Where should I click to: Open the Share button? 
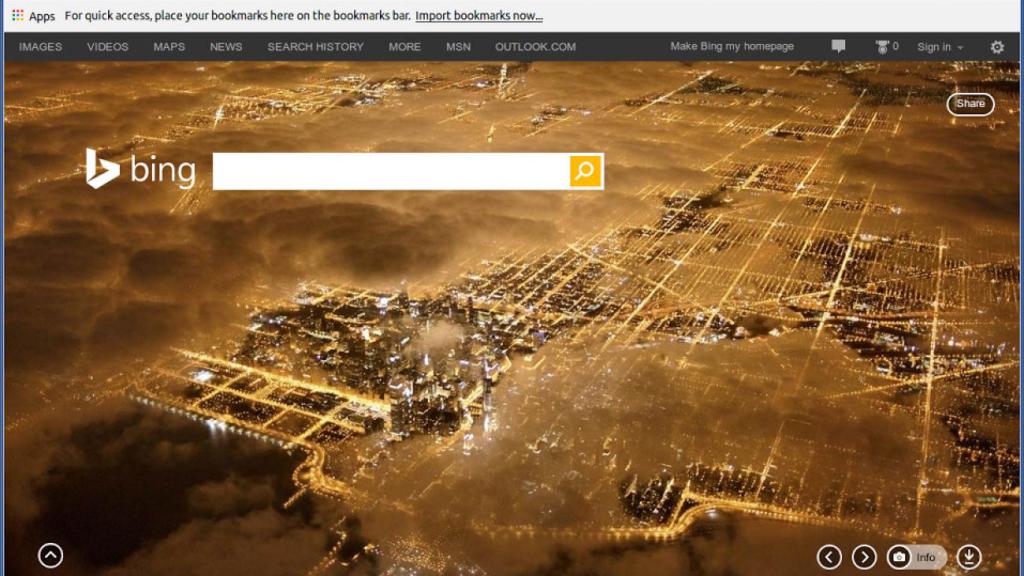point(969,103)
